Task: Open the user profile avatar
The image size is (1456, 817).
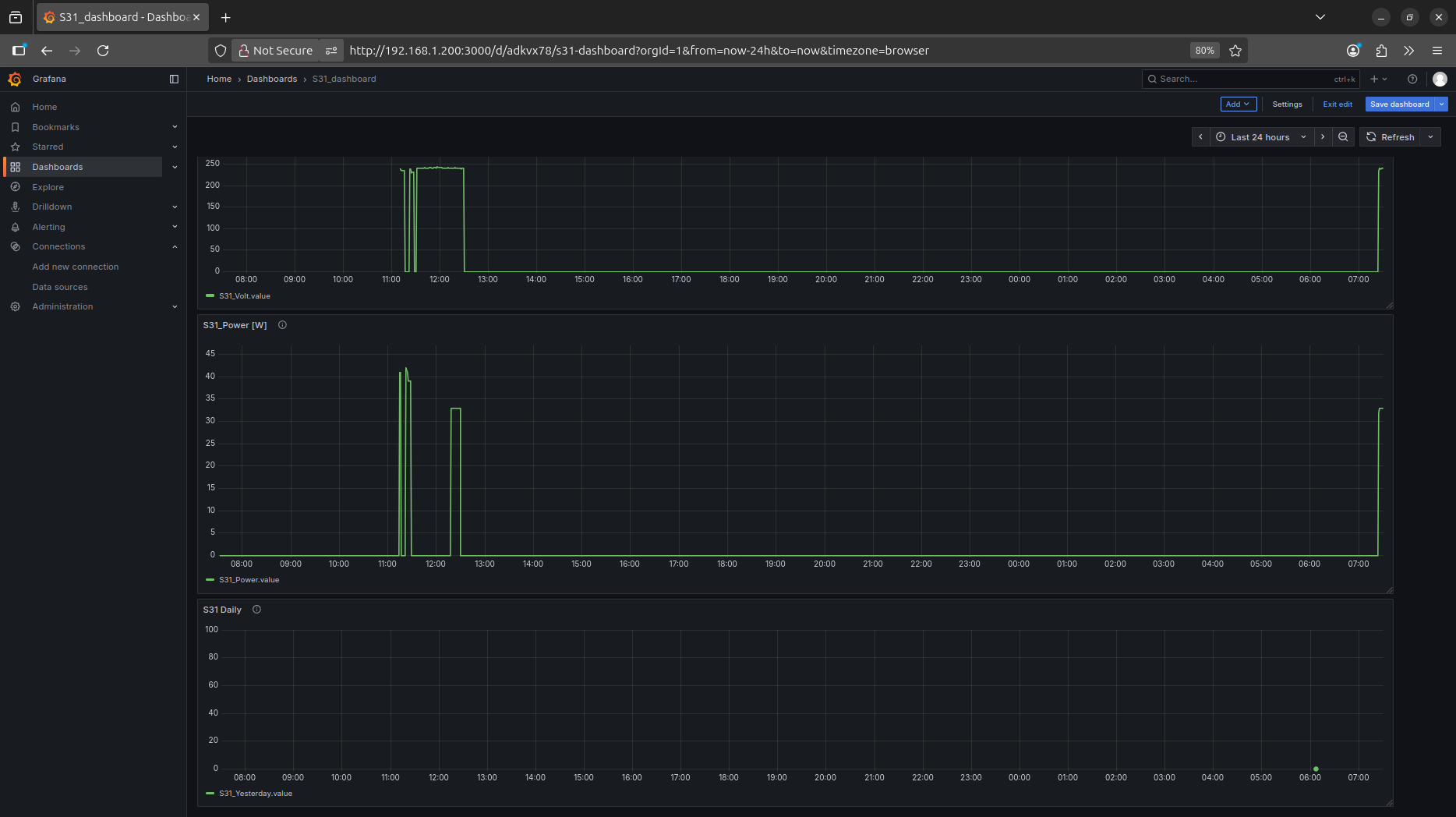Action: (1440, 79)
